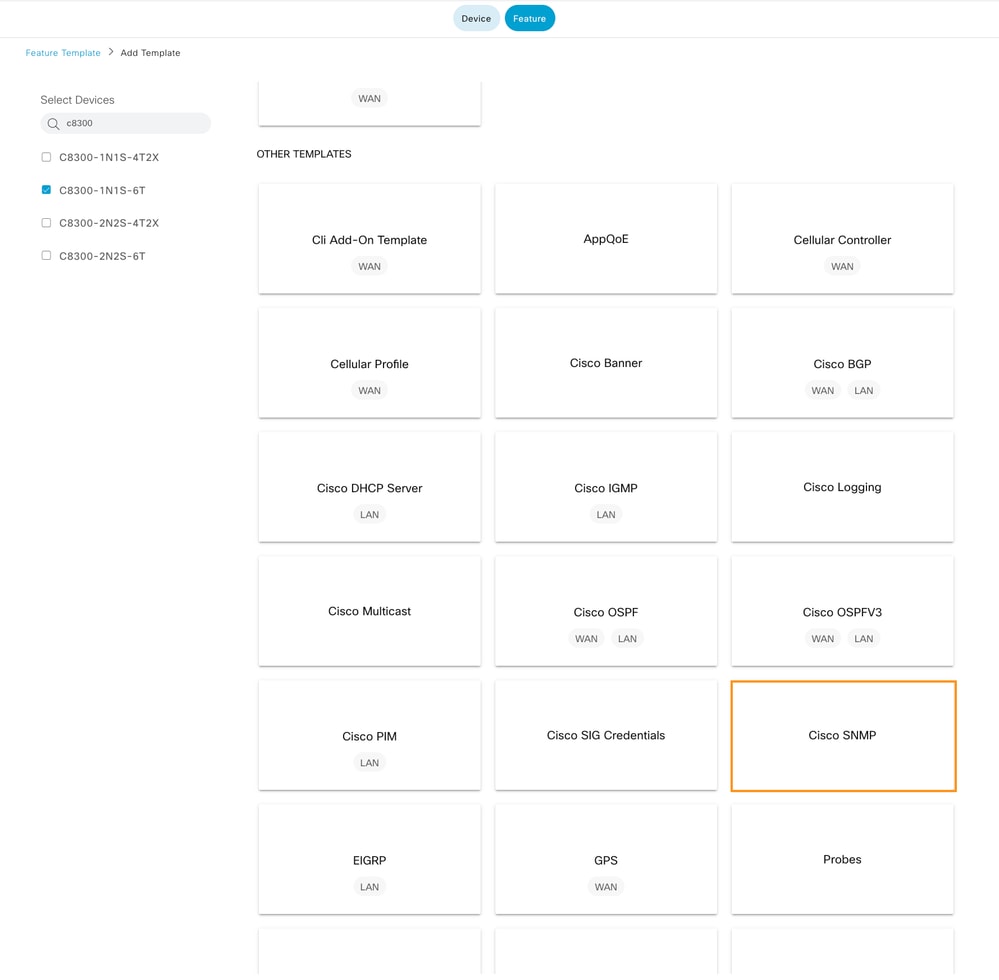The height and width of the screenshot is (980, 999).
Task: Check the C8300-1N1S-4T2X device checkbox
Action: tap(46, 157)
